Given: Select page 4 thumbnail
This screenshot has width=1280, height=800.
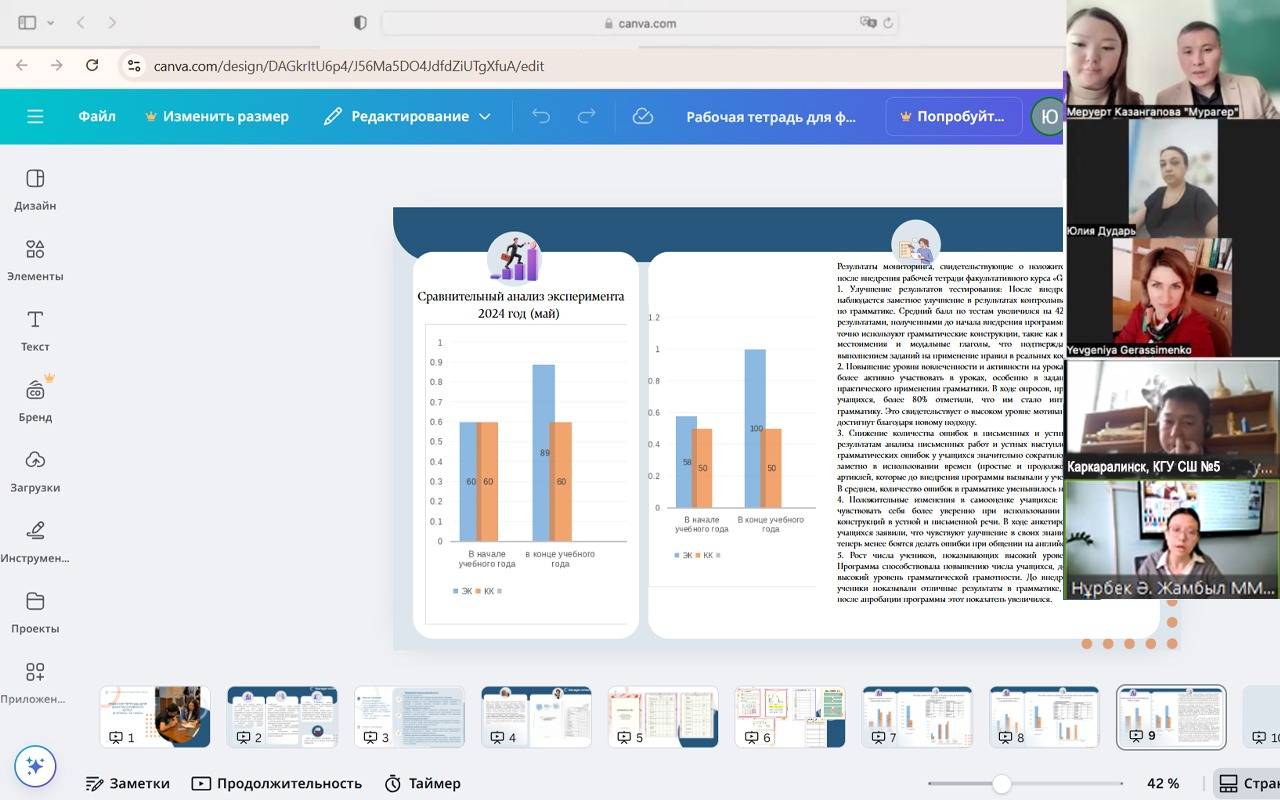Looking at the screenshot, I should [536, 717].
